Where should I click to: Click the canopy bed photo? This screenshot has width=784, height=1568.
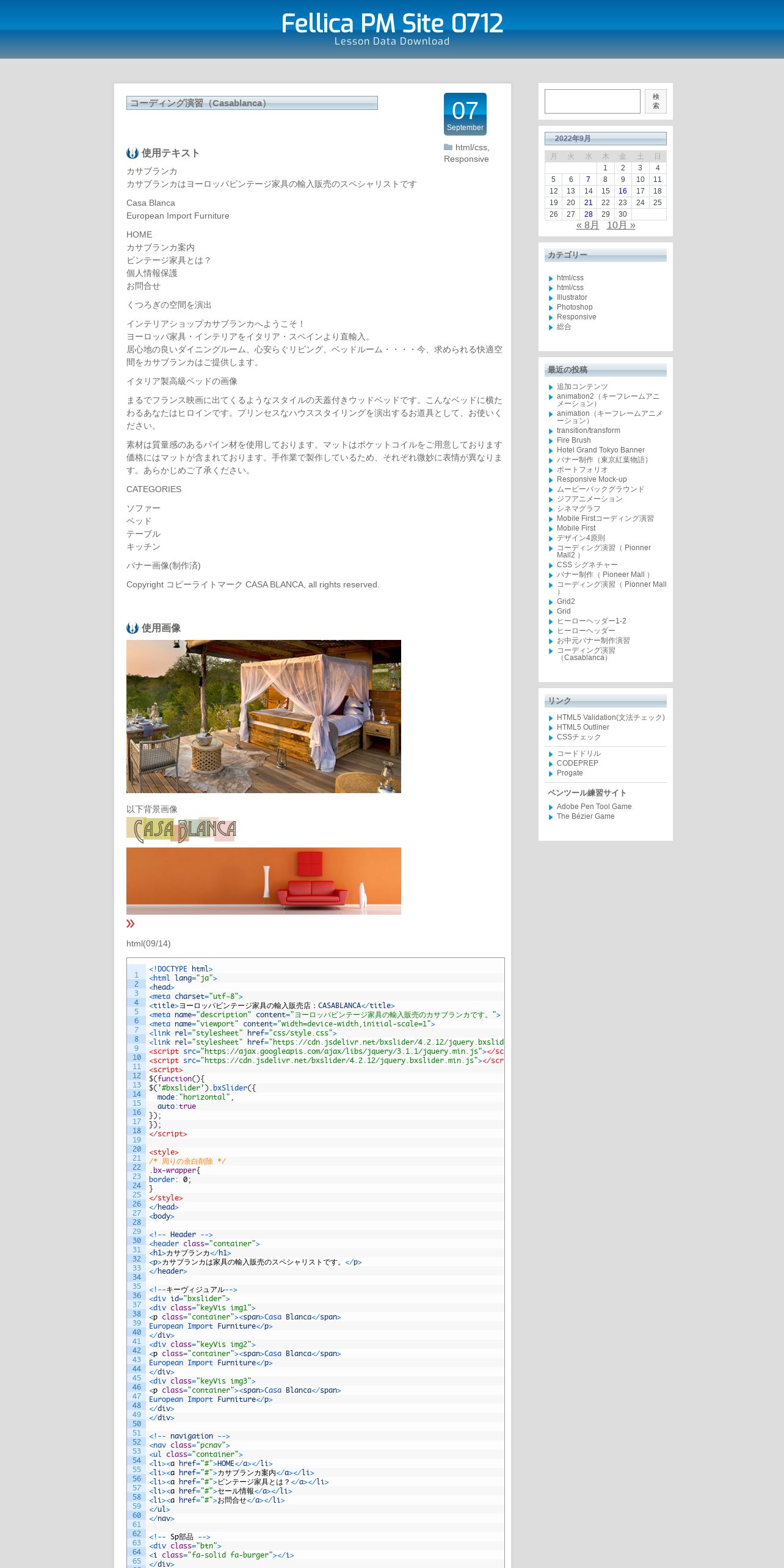(264, 716)
